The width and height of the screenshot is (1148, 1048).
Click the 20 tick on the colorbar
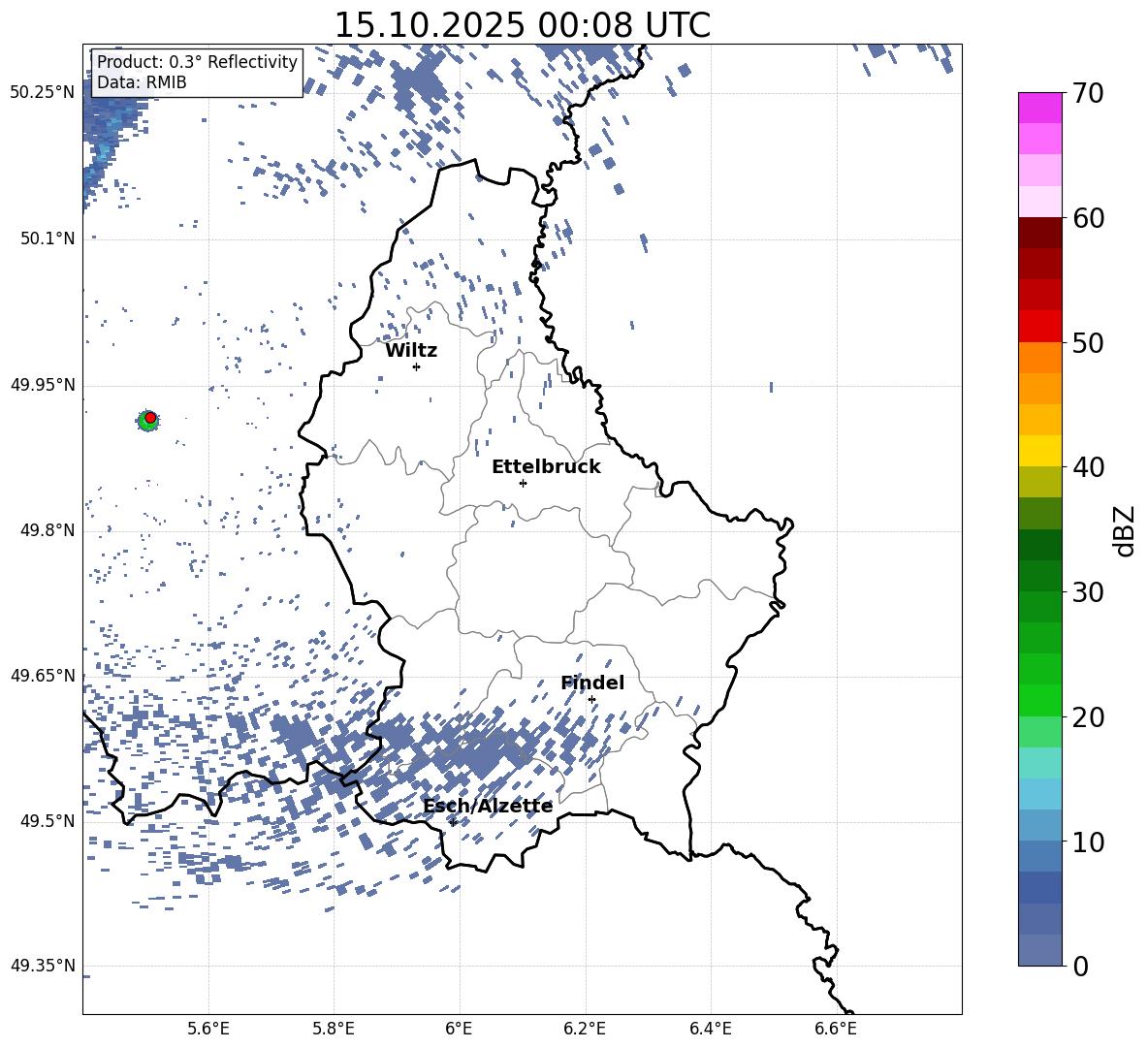1087,717
